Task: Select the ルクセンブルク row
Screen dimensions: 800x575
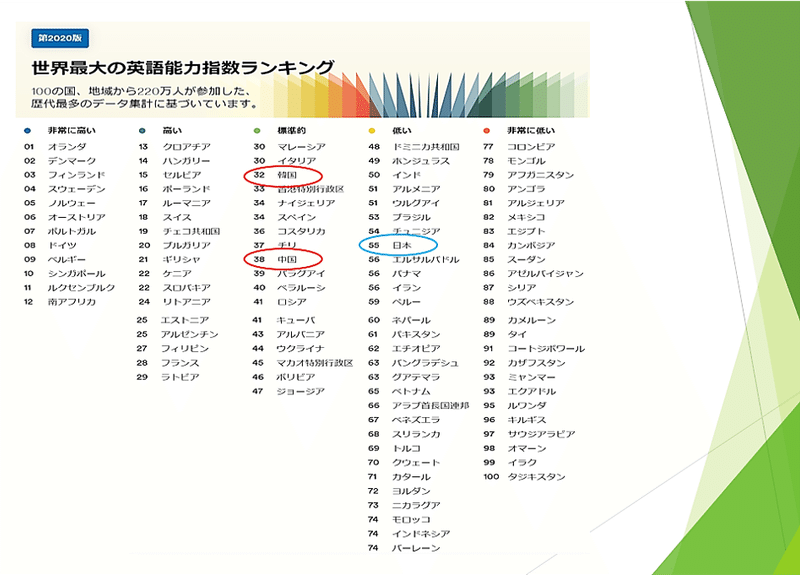Action: (69, 288)
